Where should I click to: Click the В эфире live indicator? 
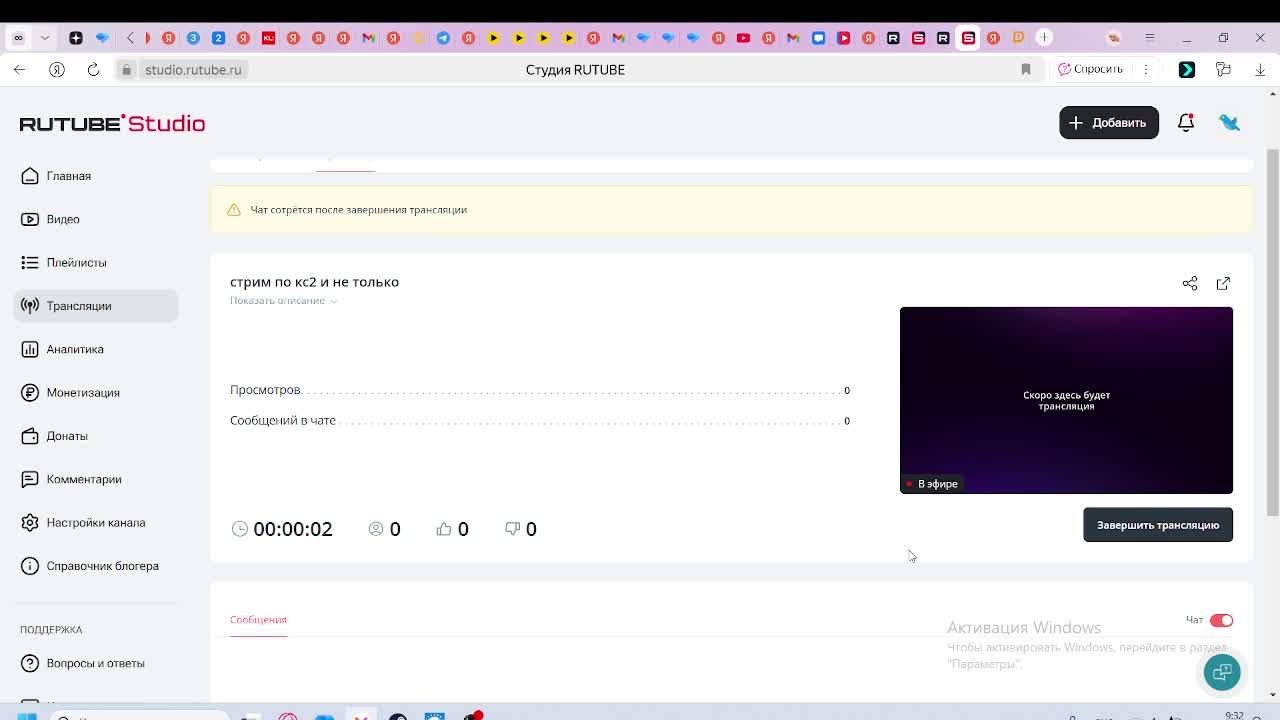(932, 484)
